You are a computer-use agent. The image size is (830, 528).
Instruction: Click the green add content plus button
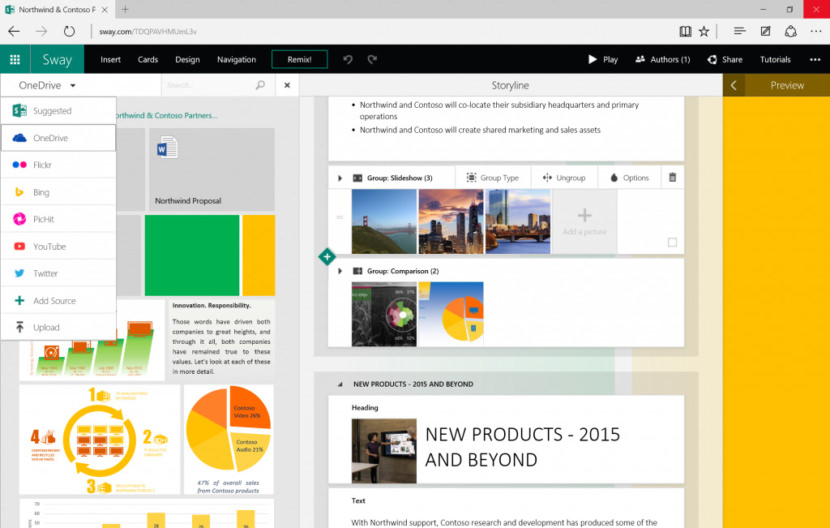click(x=327, y=257)
